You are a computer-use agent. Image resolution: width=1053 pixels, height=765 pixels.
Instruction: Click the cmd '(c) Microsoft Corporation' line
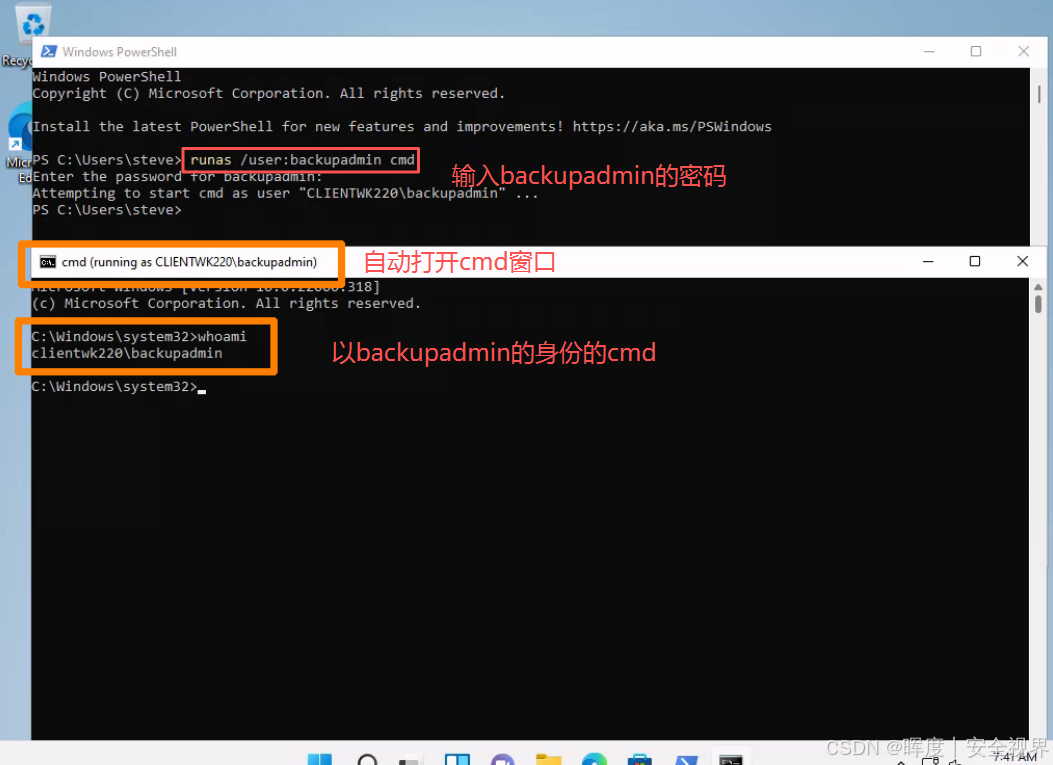tap(226, 304)
